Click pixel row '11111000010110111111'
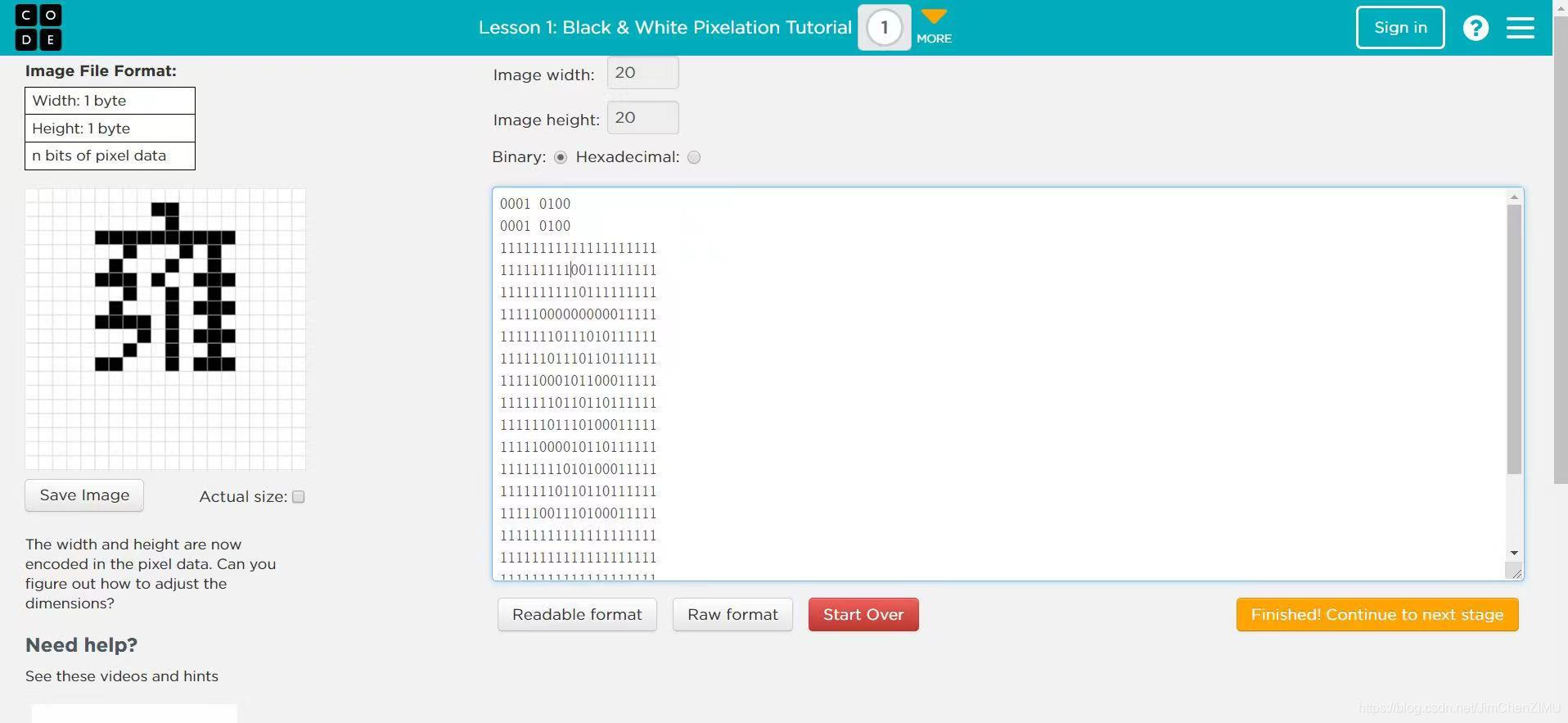 [x=579, y=447]
